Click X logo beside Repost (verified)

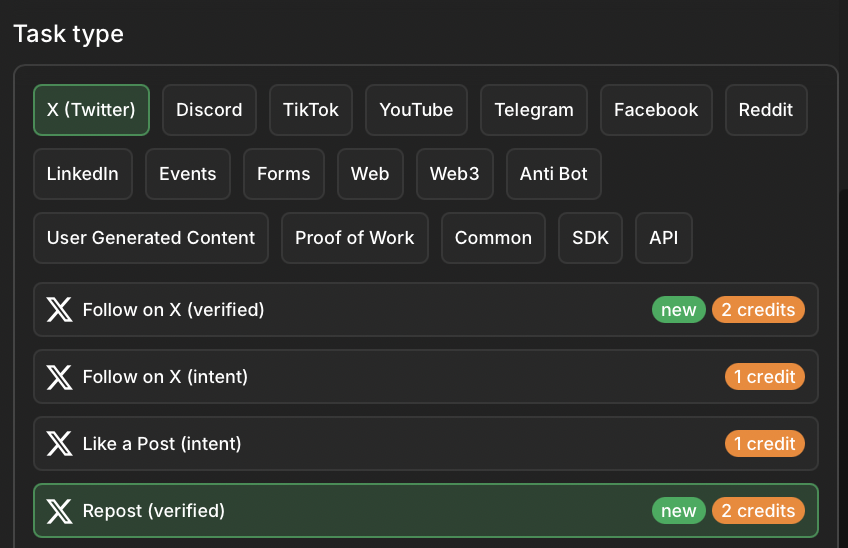tap(59, 511)
